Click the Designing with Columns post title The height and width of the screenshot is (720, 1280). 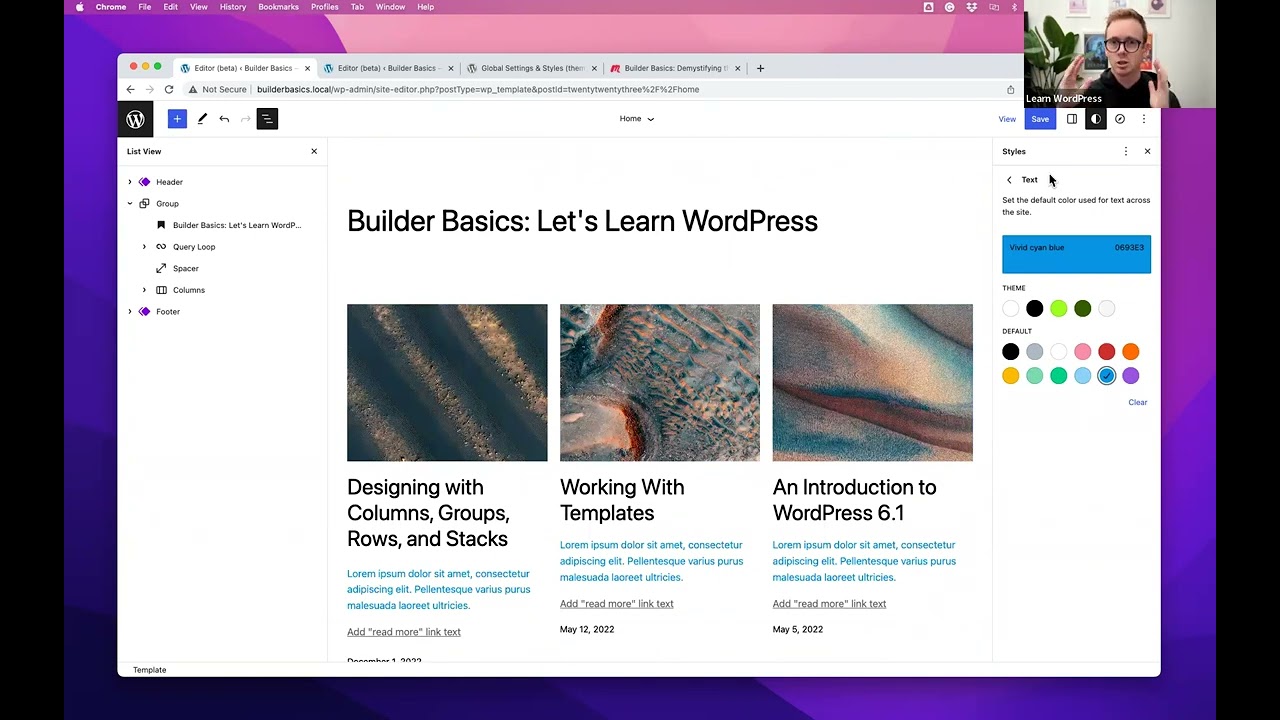coord(428,513)
